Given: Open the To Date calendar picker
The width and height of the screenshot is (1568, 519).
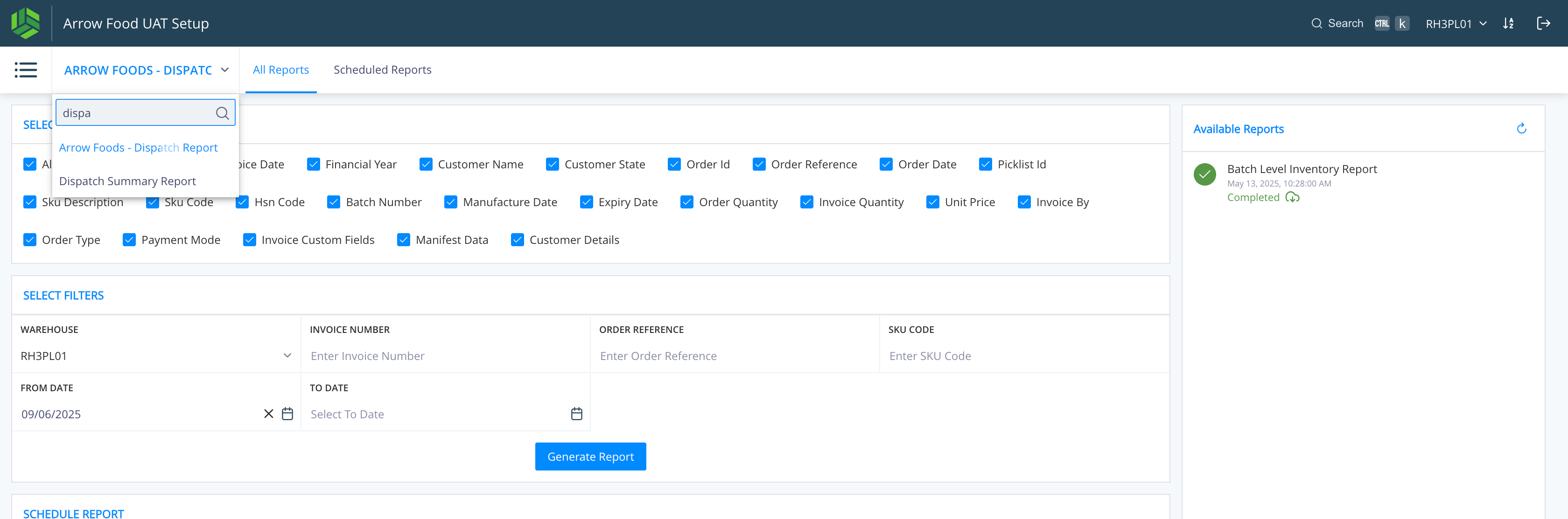Looking at the screenshot, I should coord(576,414).
